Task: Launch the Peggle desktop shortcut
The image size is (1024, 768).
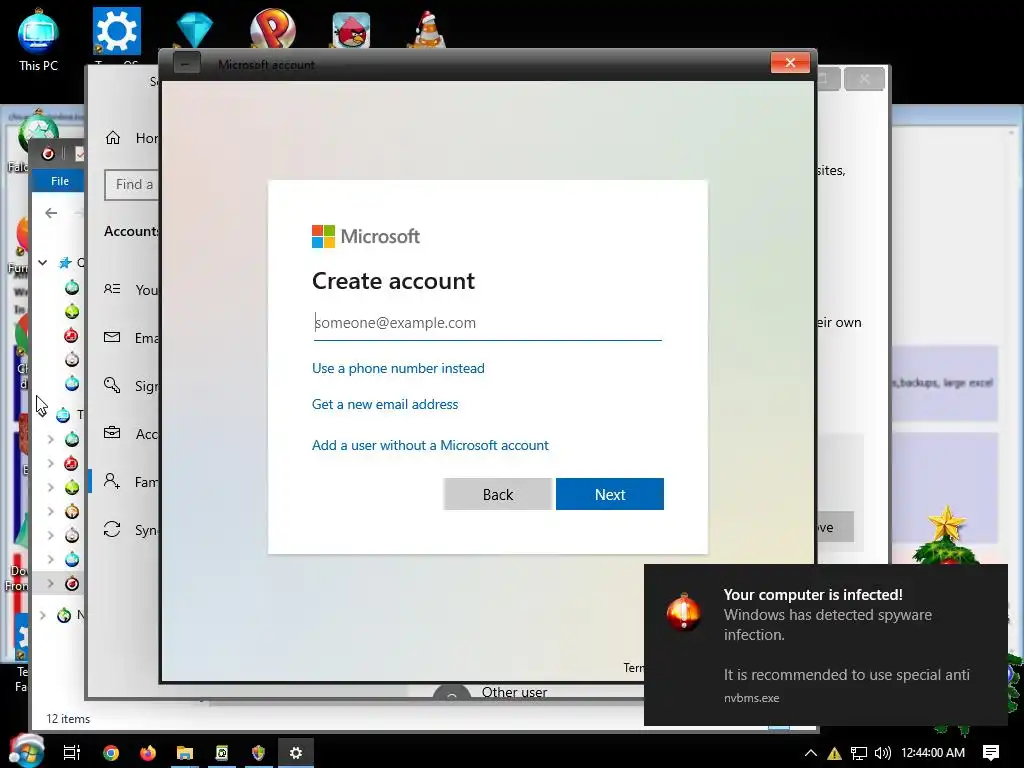Action: point(272,29)
